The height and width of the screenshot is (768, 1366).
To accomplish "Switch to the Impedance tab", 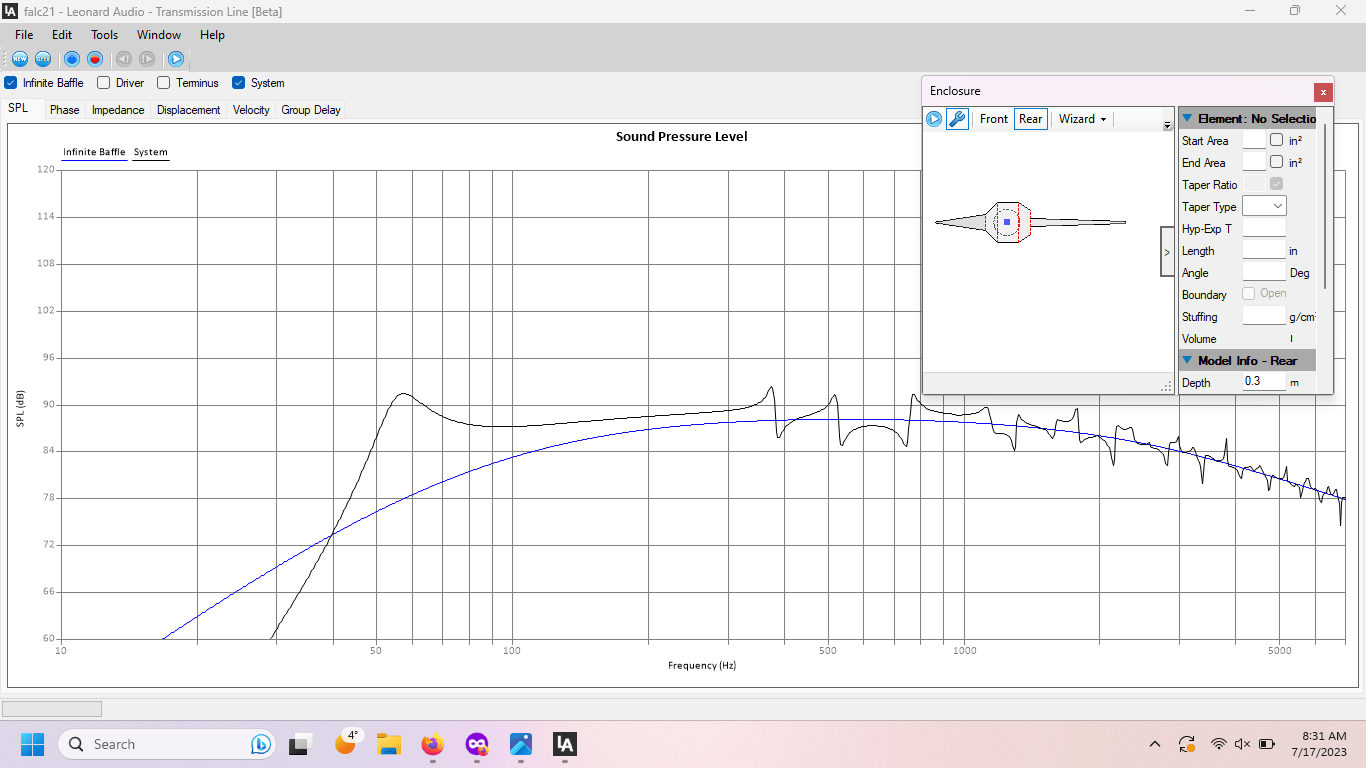I will point(118,110).
